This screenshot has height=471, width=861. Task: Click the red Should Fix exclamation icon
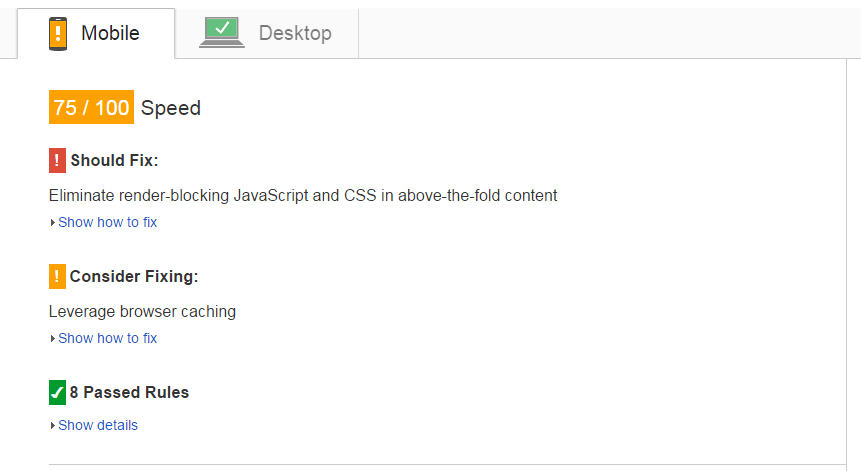click(x=57, y=160)
